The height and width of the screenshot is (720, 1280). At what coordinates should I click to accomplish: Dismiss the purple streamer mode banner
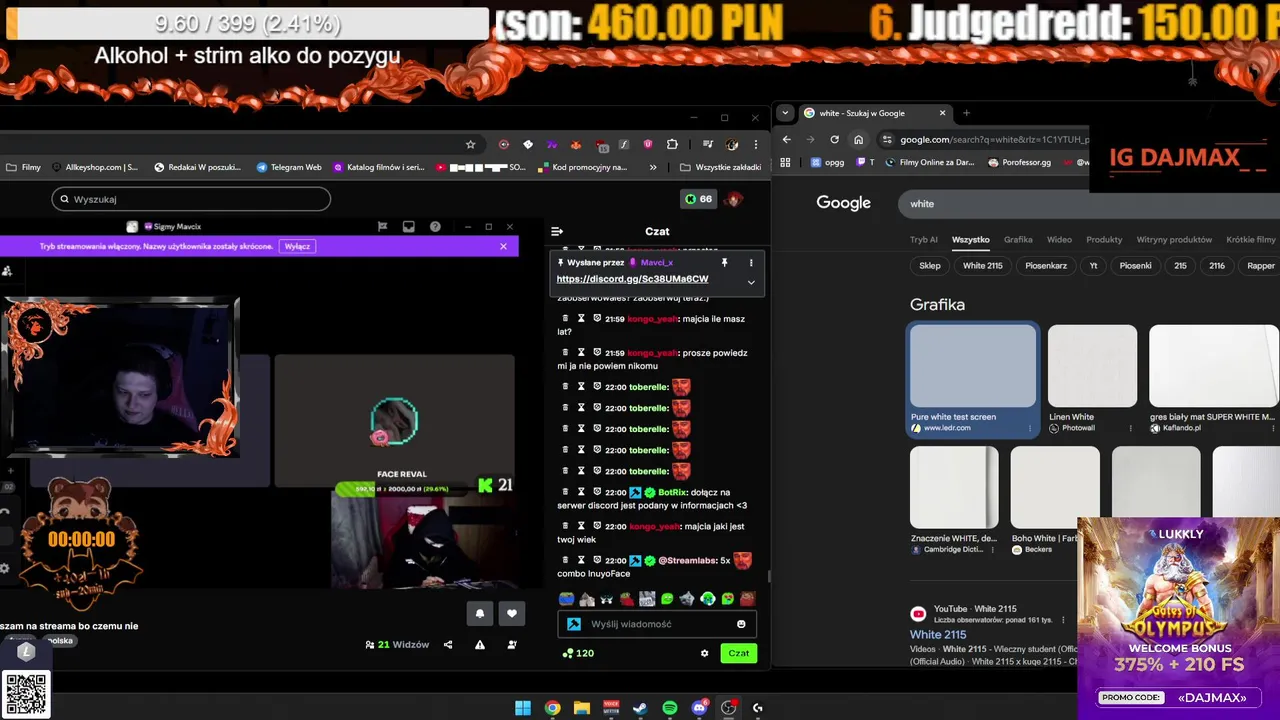coord(503,246)
